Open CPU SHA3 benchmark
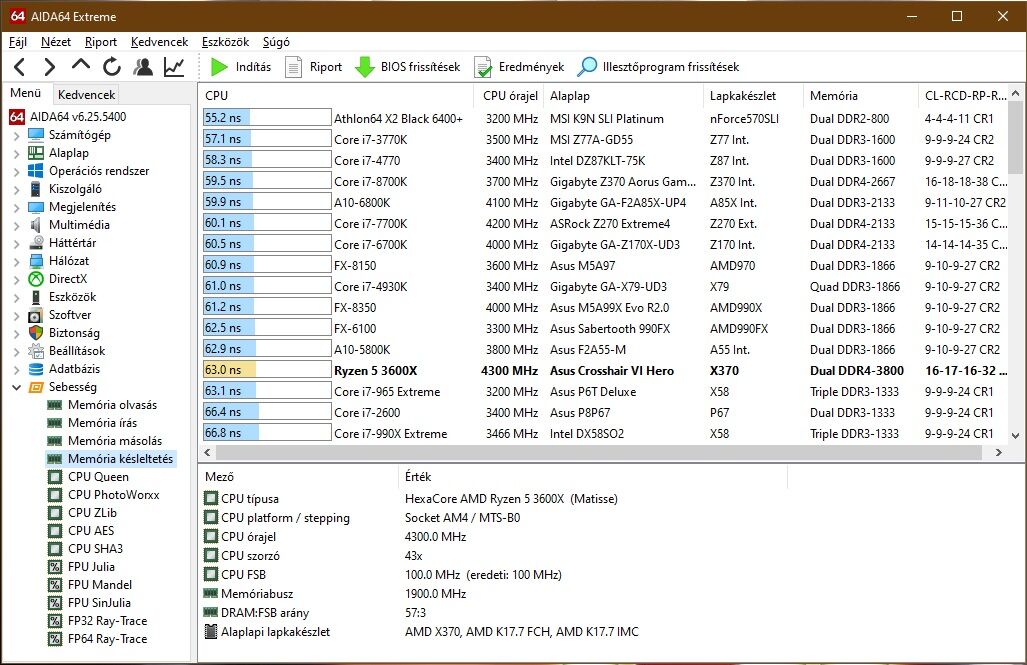Viewport: 1027px width, 665px height. (x=96, y=549)
